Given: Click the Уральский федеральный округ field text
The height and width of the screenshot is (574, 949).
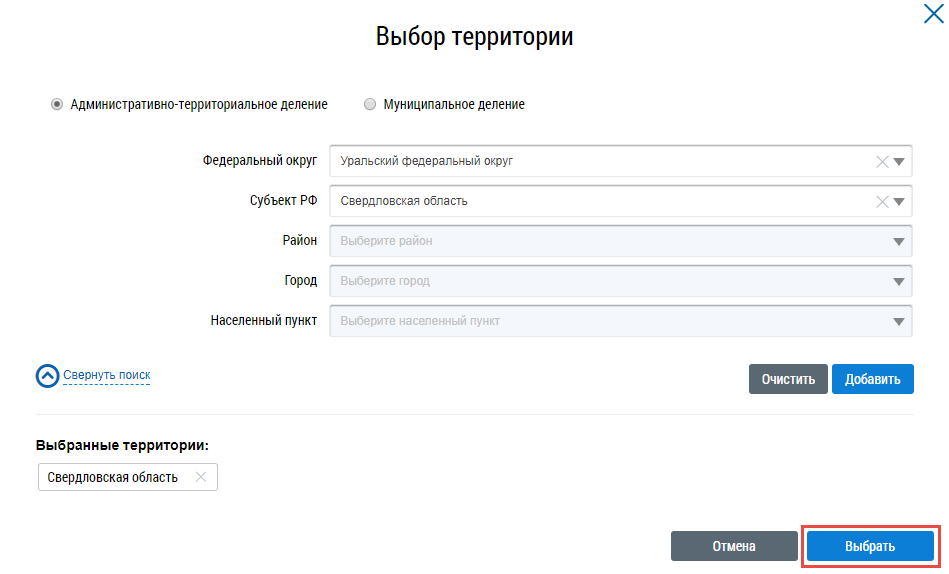Looking at the screenshot, I should coord(427,161).
